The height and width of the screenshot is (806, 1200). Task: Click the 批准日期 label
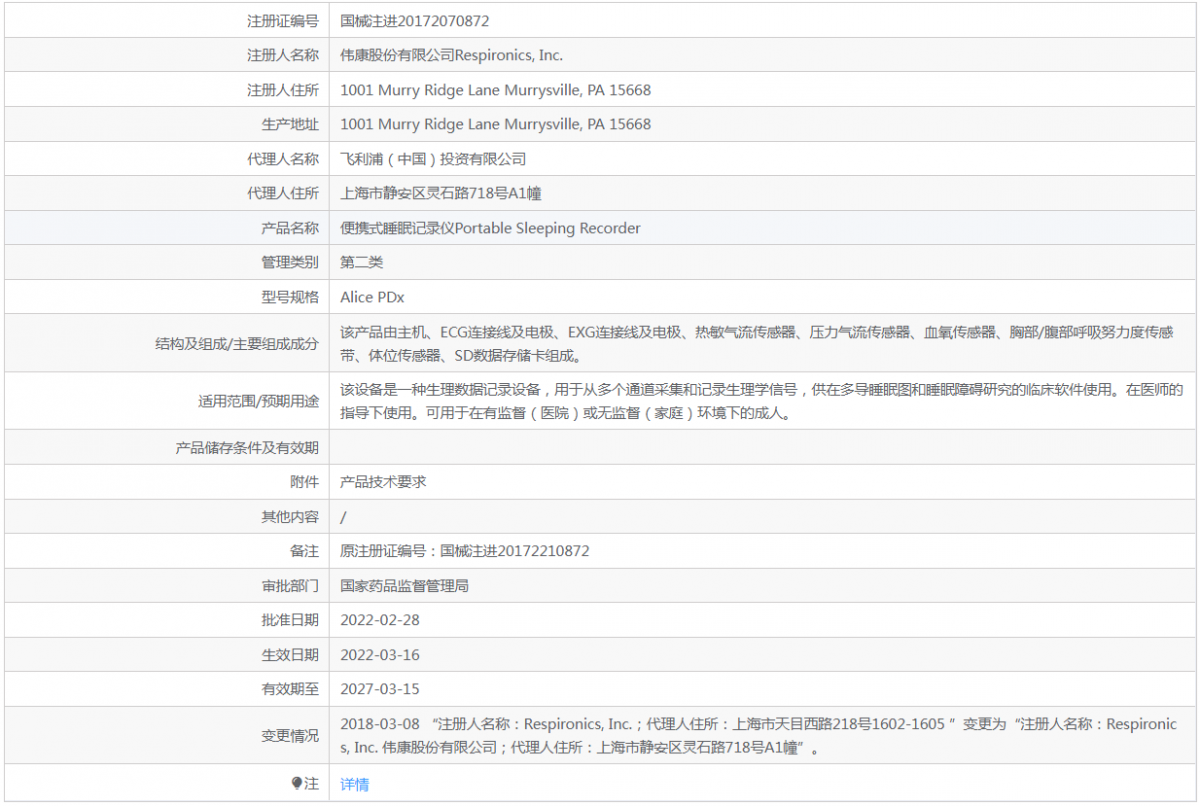tap(290, 619)
